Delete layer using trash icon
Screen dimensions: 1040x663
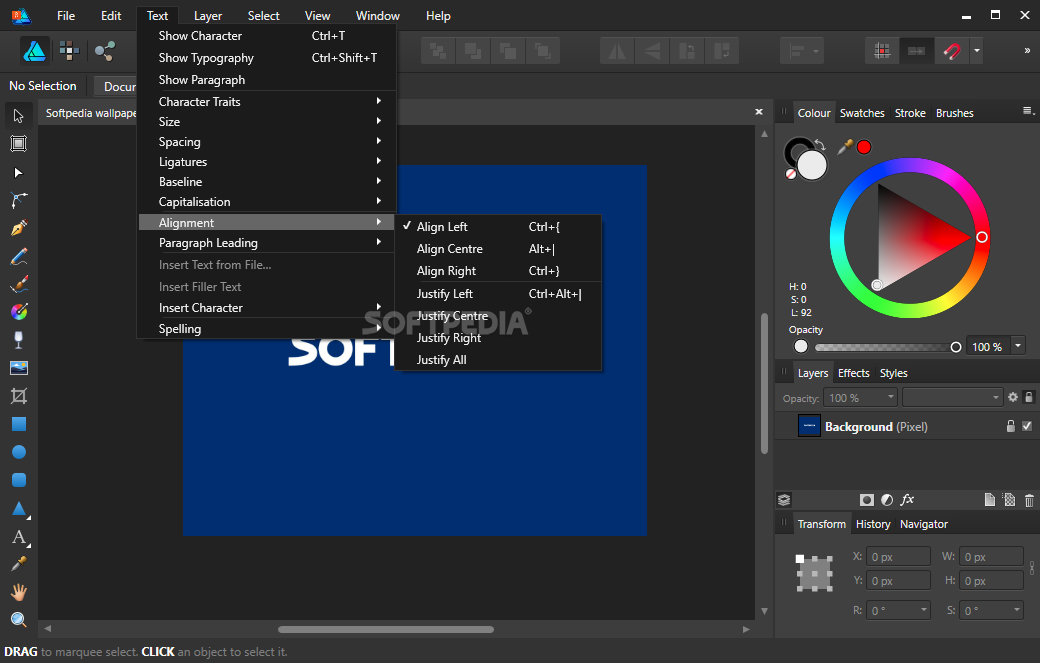click(x=1029, y=500)
